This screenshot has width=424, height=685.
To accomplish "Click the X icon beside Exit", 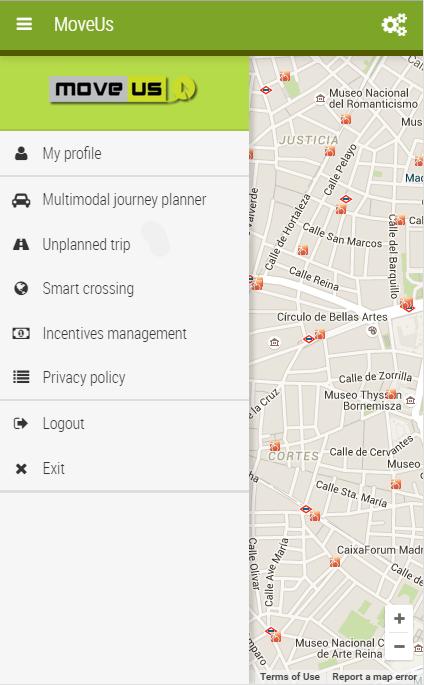I will [21, 469].
